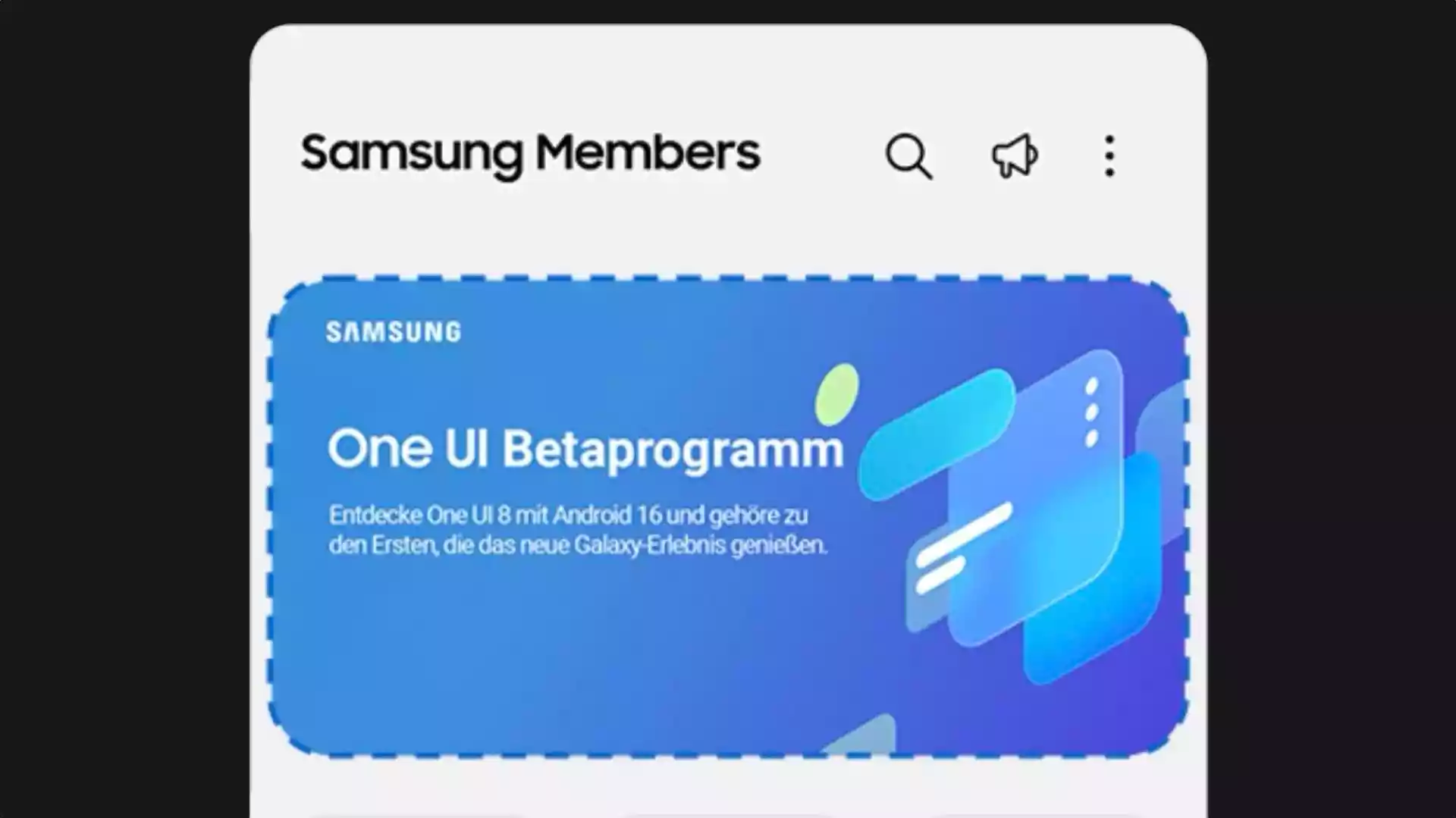1456x818 pixels.
Task: Click the "den Ersten, die das neue" text line
Action: [x=578, y=545]
